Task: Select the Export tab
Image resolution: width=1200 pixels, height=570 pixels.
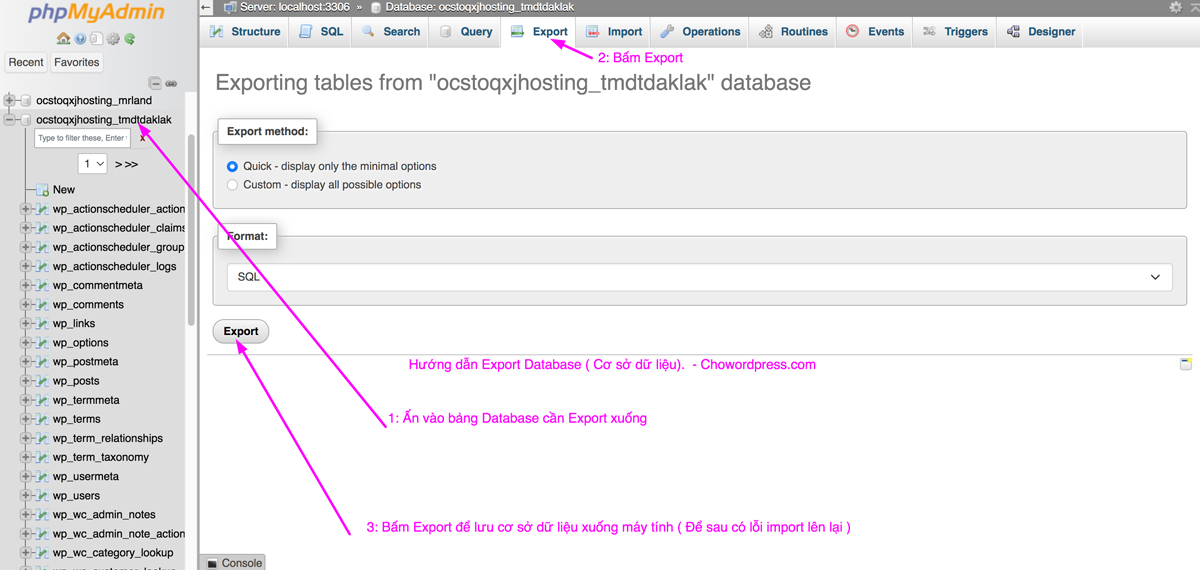Action: point(539,32)
